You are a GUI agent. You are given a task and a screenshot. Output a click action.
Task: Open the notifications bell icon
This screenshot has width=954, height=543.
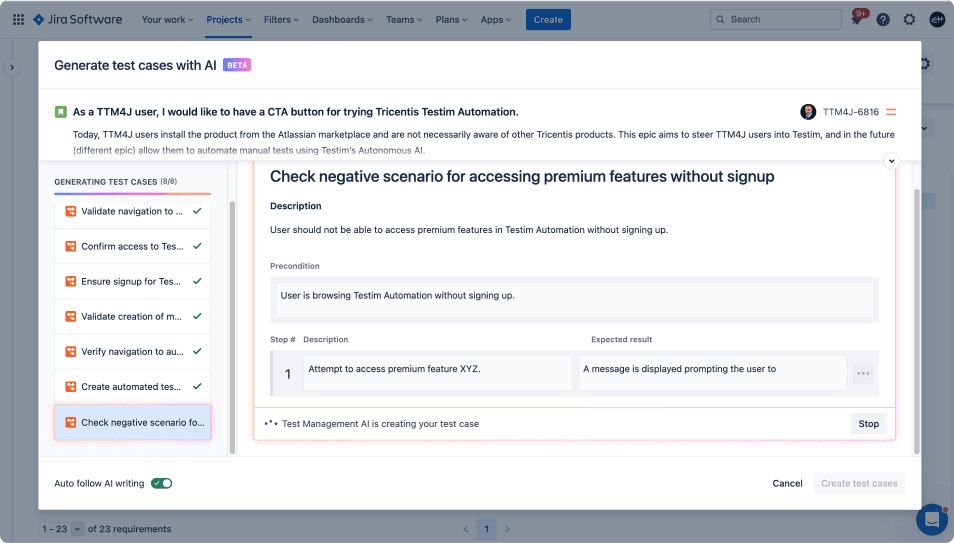coord(857,19)
